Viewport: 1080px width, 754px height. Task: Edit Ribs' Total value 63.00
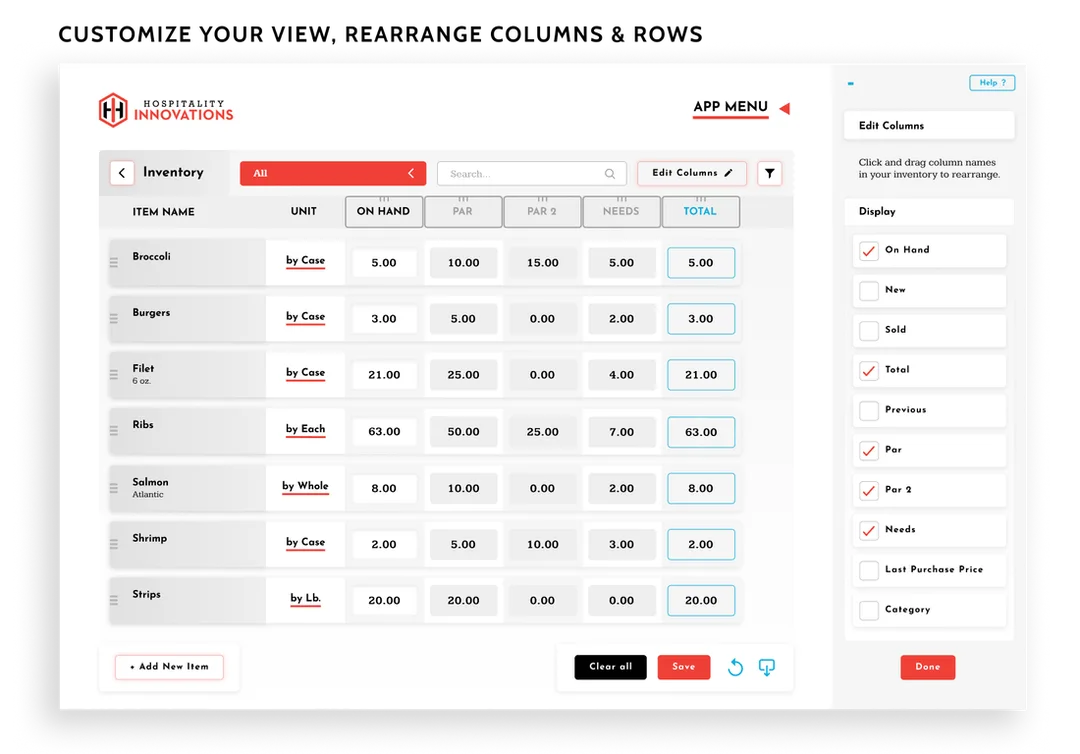[701, 432]
